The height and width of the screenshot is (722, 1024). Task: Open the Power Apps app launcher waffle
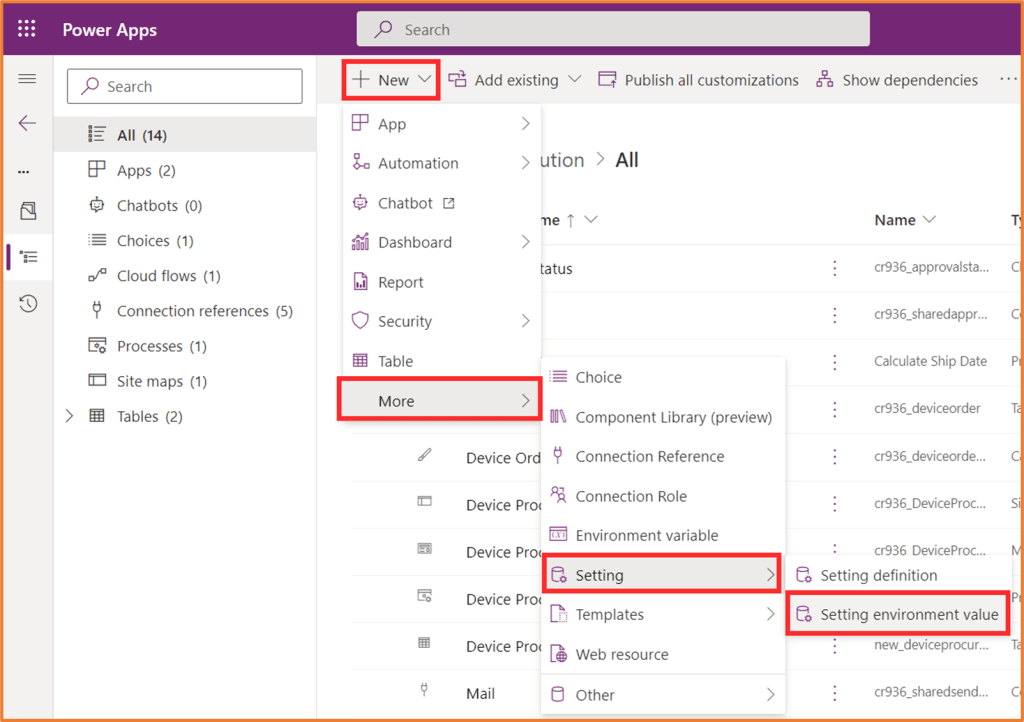pyautogui.click(x=27, y=29)
